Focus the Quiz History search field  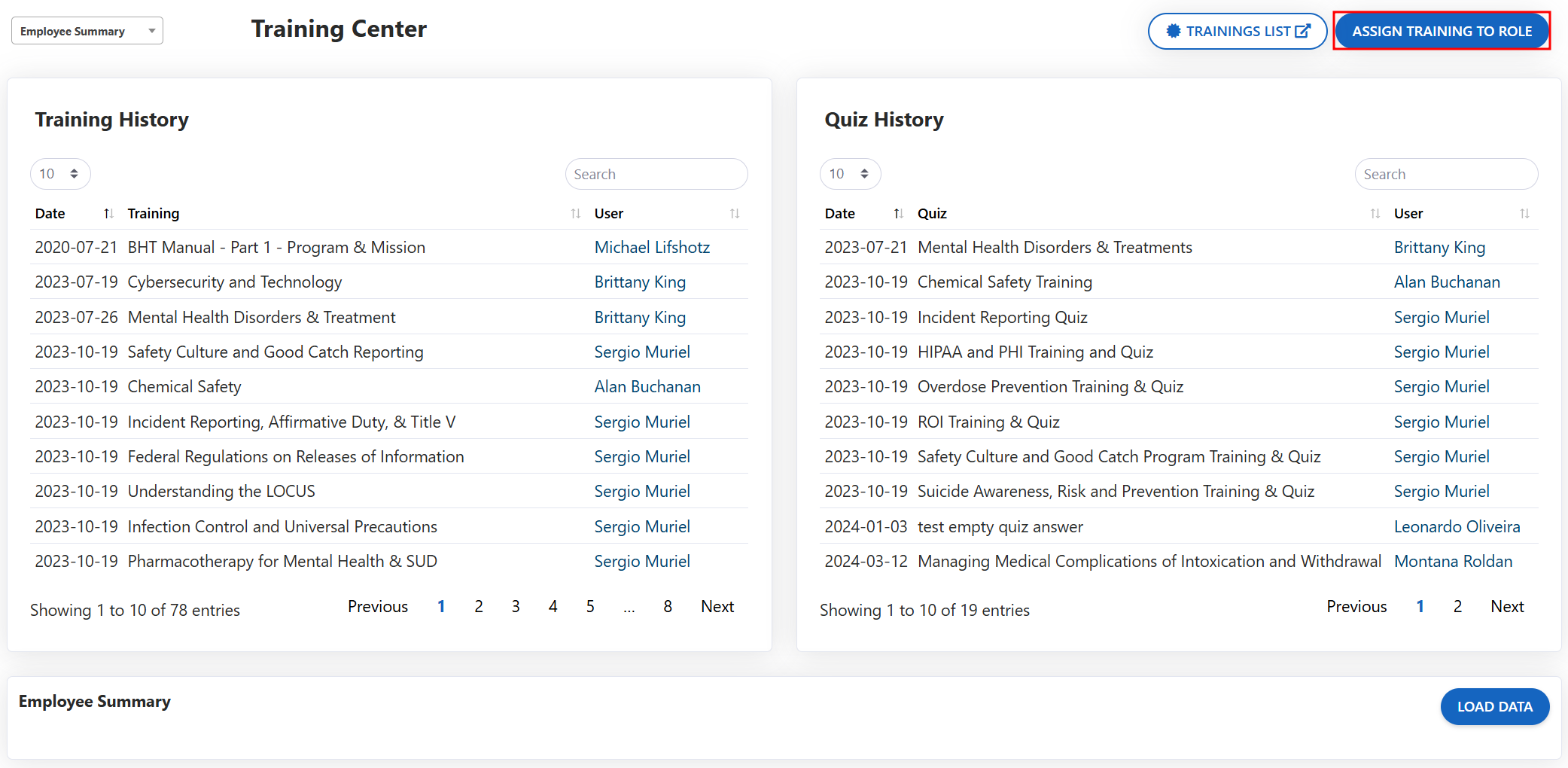[x=1445, y=175]
